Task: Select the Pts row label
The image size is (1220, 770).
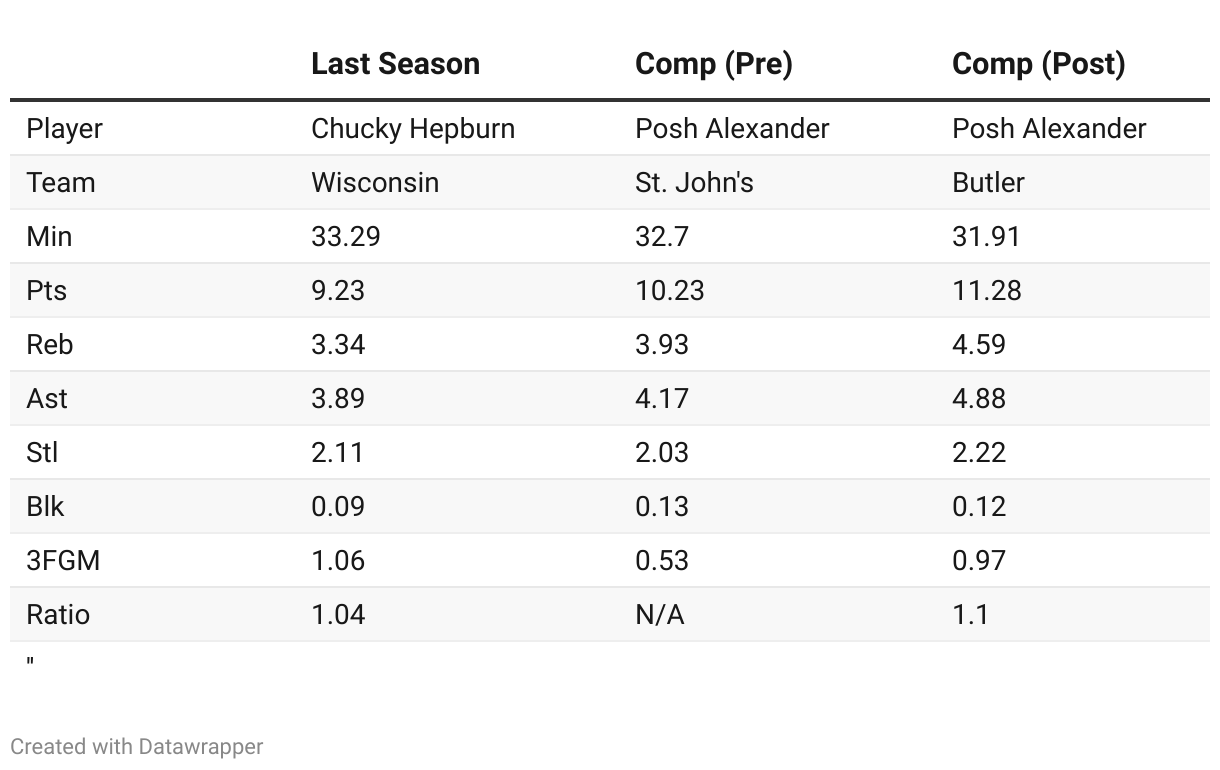Action: (47, 291)
